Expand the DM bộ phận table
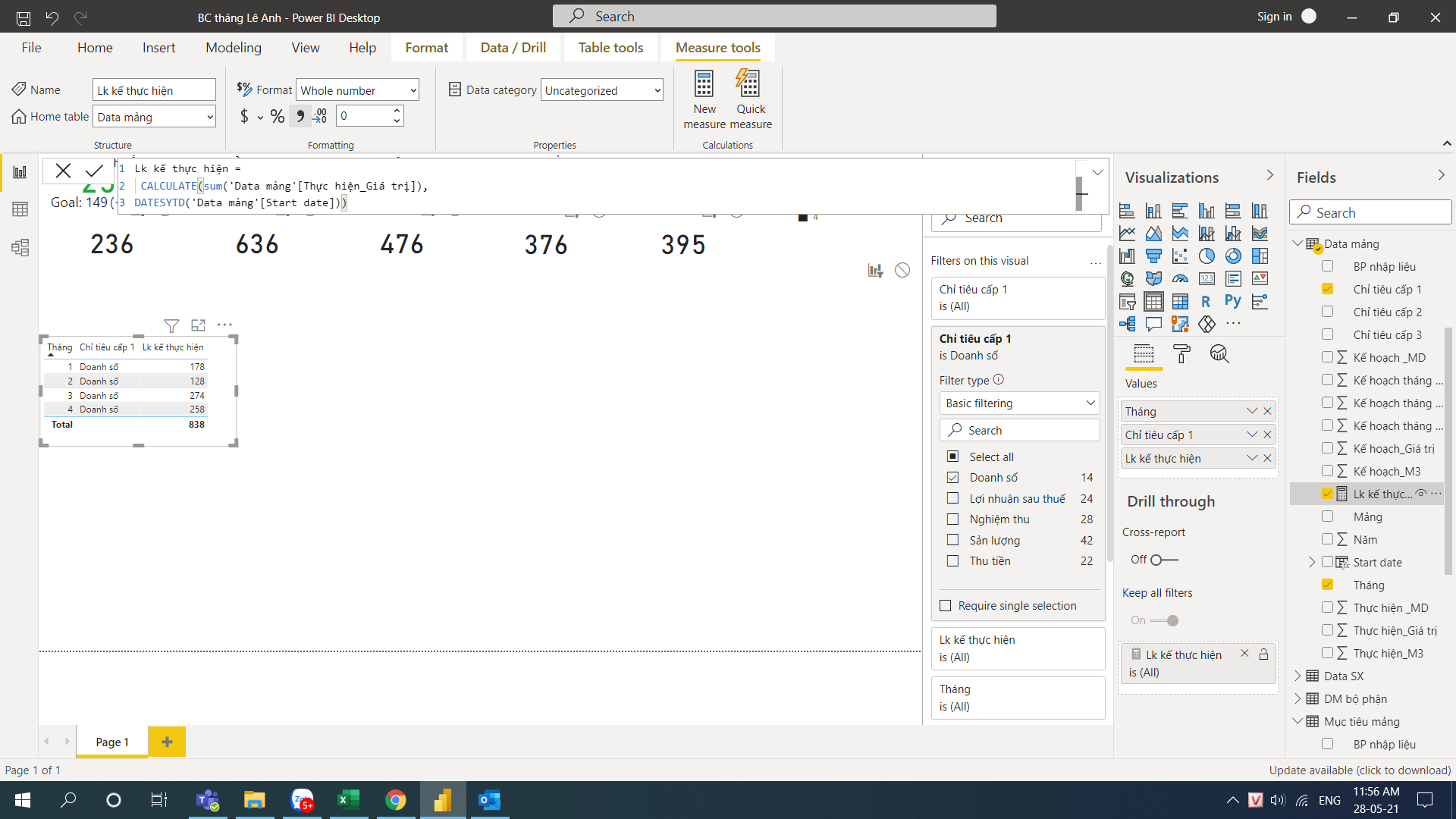This screenshot has height=819, width=1456. (1298, 698)
